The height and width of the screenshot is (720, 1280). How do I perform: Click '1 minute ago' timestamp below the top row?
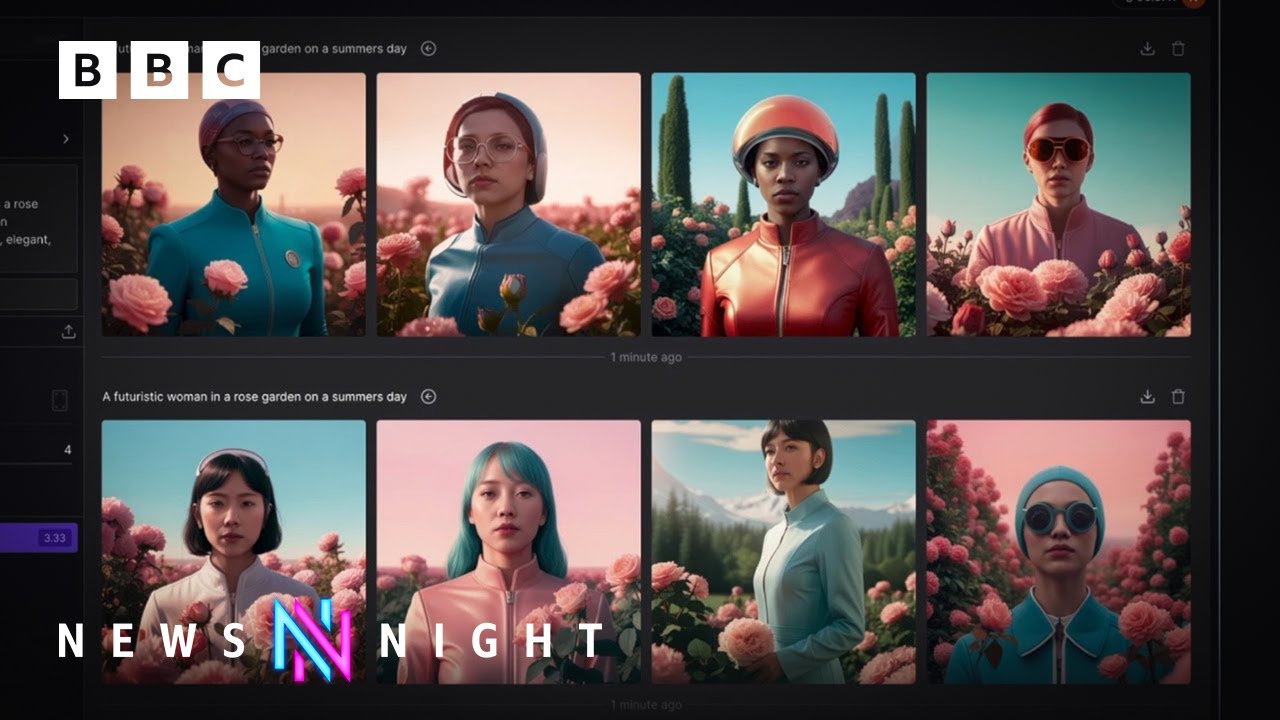[x=646, y=357]
